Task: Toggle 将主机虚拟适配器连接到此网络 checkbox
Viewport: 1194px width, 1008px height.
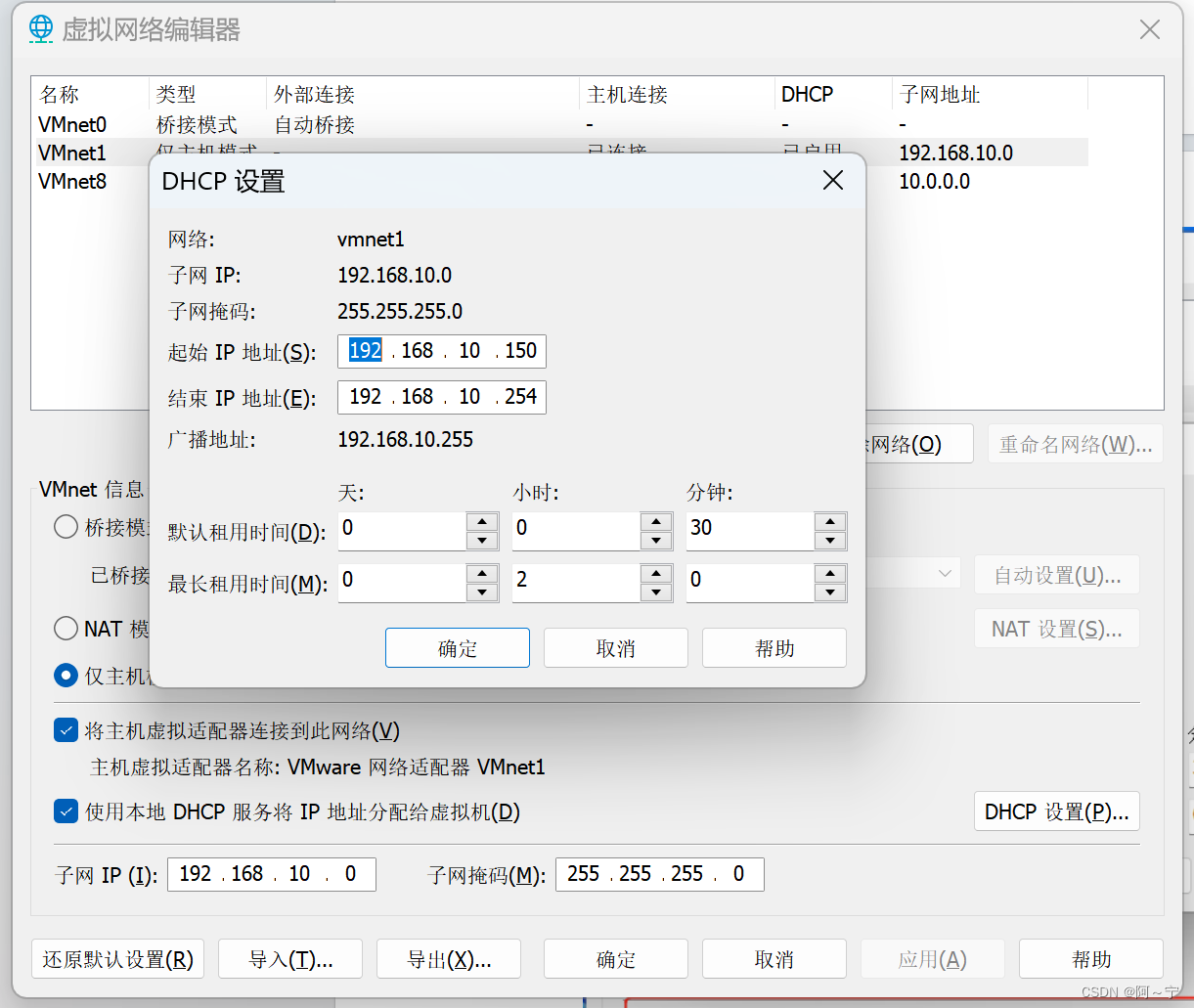Action: (66, 730)
